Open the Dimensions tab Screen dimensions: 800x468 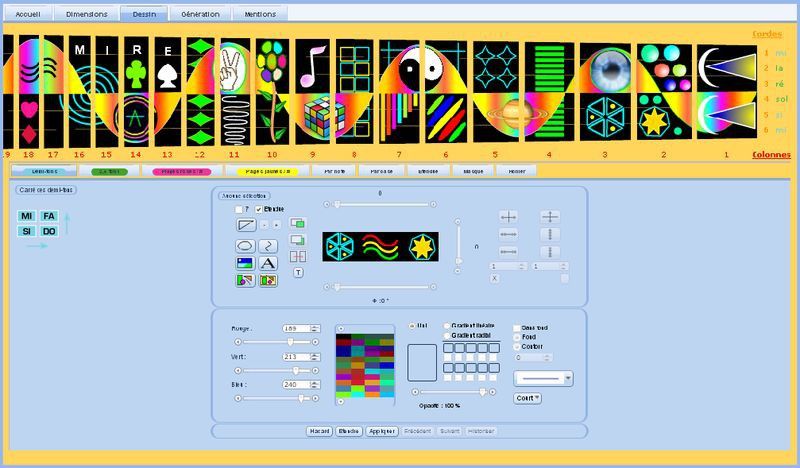pos(87,15)
